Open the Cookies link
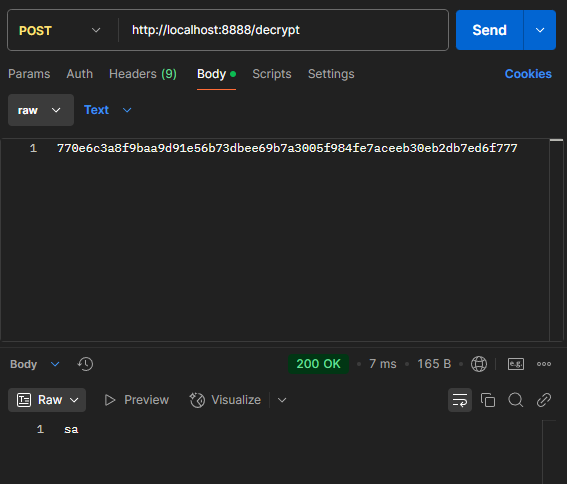 pyautogui.click(x=528, y=74)
